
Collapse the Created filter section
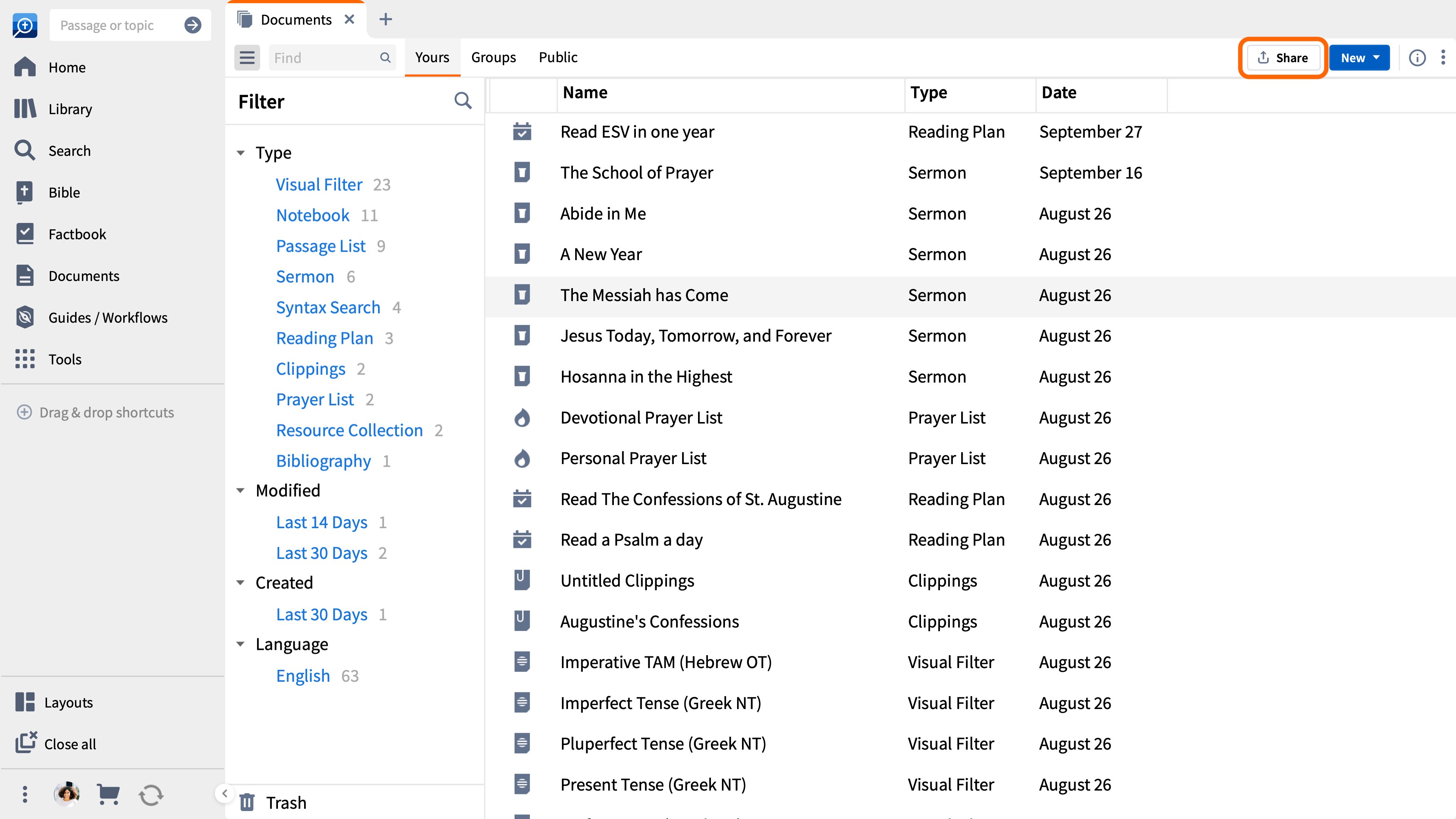241,583
